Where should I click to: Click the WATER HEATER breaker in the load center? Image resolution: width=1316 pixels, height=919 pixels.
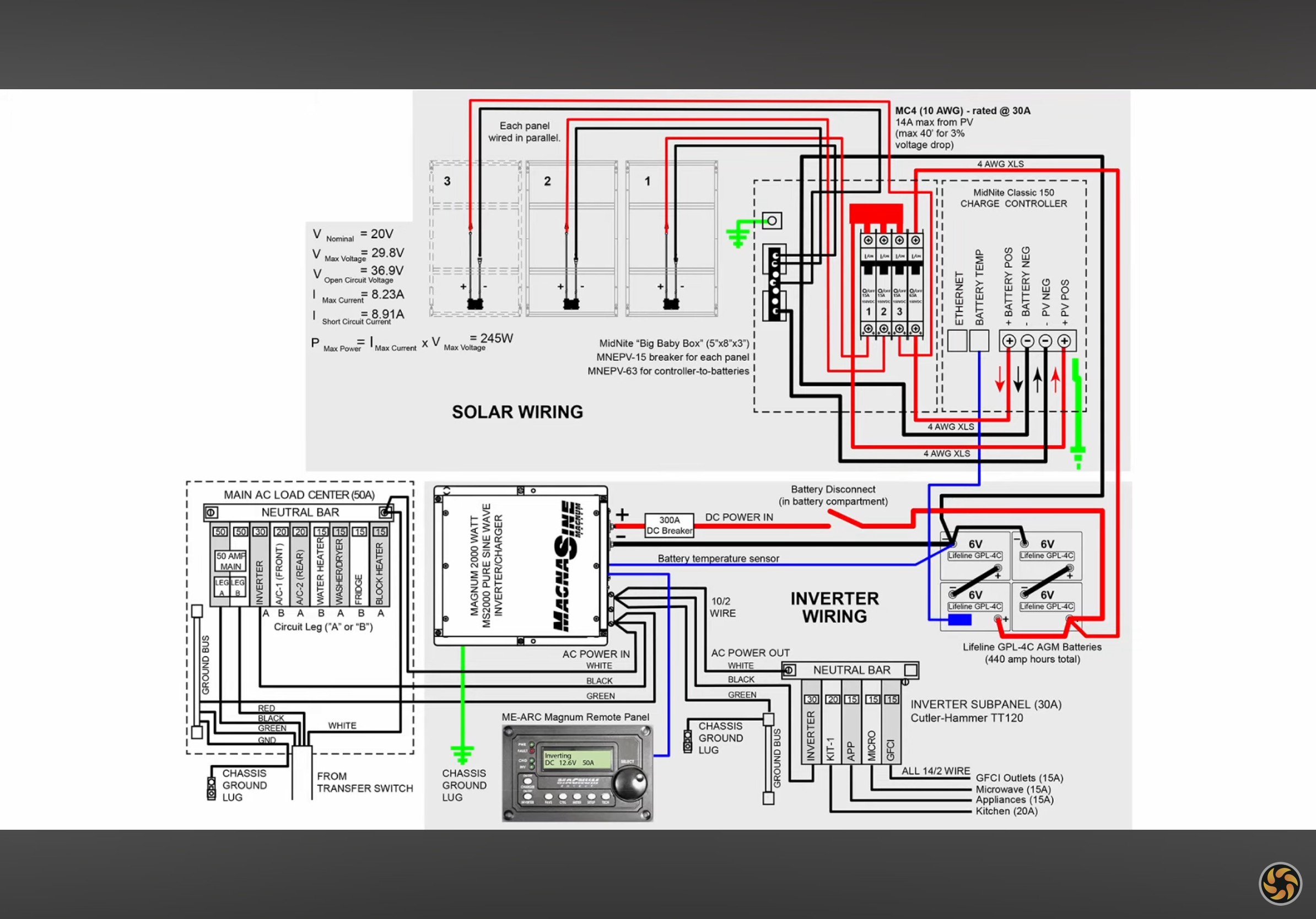tap(320, 566)
